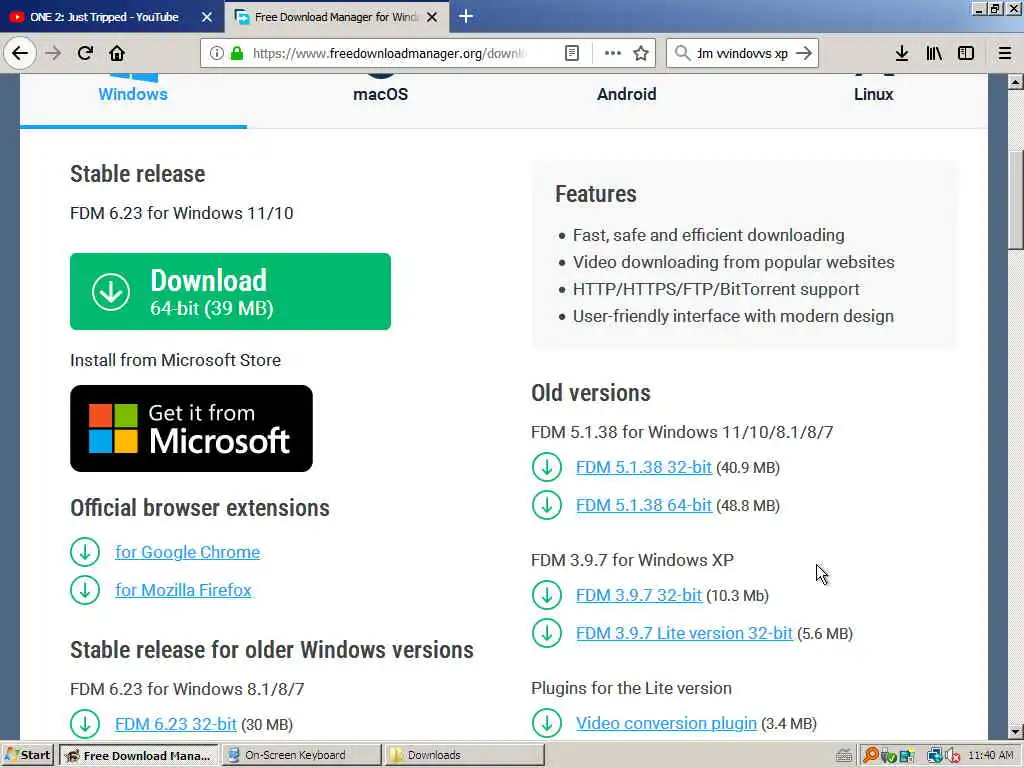Click the system tray clock showing 11:40 AM
This screenshot has height=768, width=1024.
point(991,755)
